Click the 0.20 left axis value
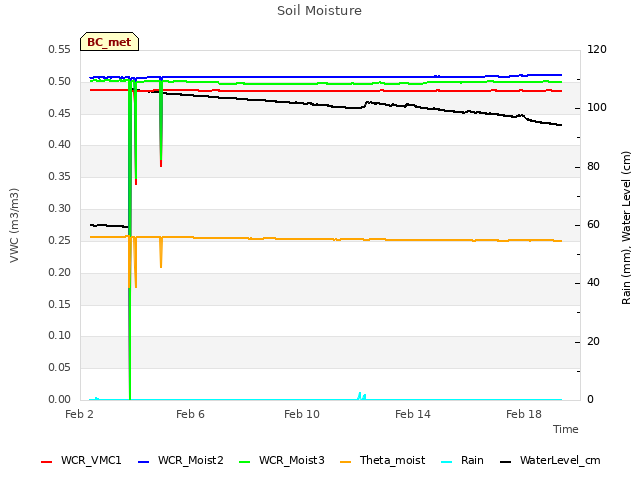 tap(59, 272)
